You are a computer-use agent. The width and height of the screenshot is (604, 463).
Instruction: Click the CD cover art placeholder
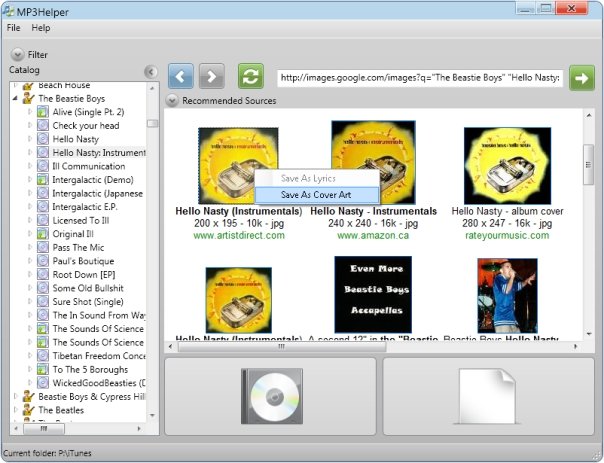(x=272, y=396)
